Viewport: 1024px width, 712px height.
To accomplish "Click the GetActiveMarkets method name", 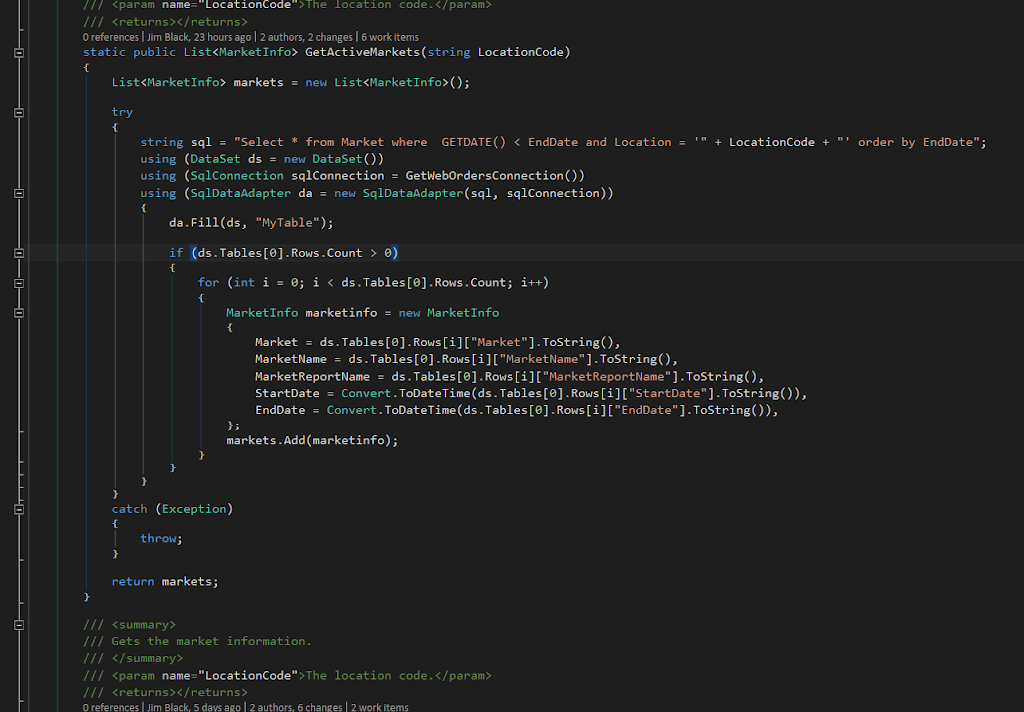I will coord(362,52).
